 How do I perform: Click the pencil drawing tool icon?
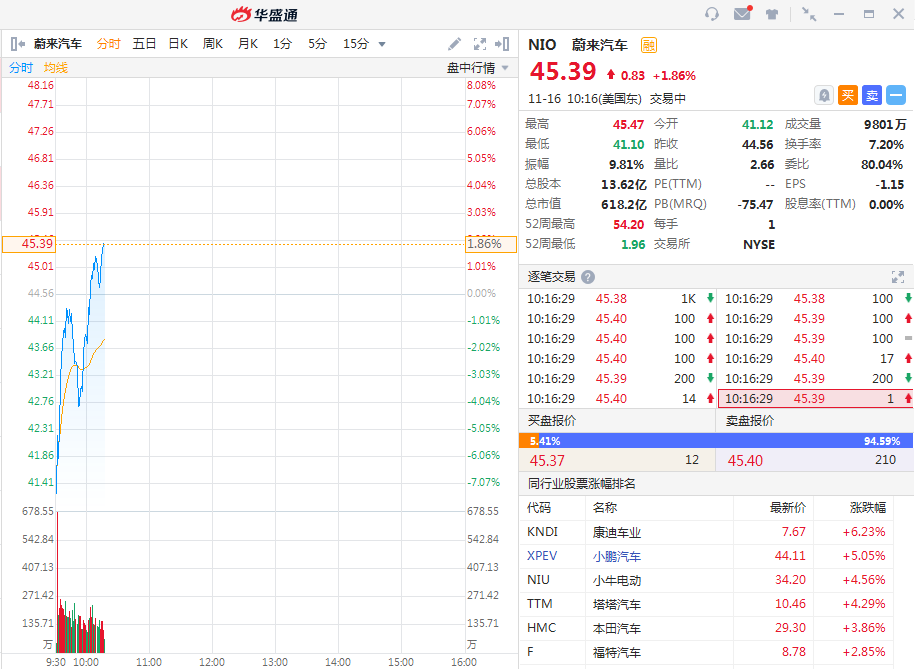[x=454, y=44]
